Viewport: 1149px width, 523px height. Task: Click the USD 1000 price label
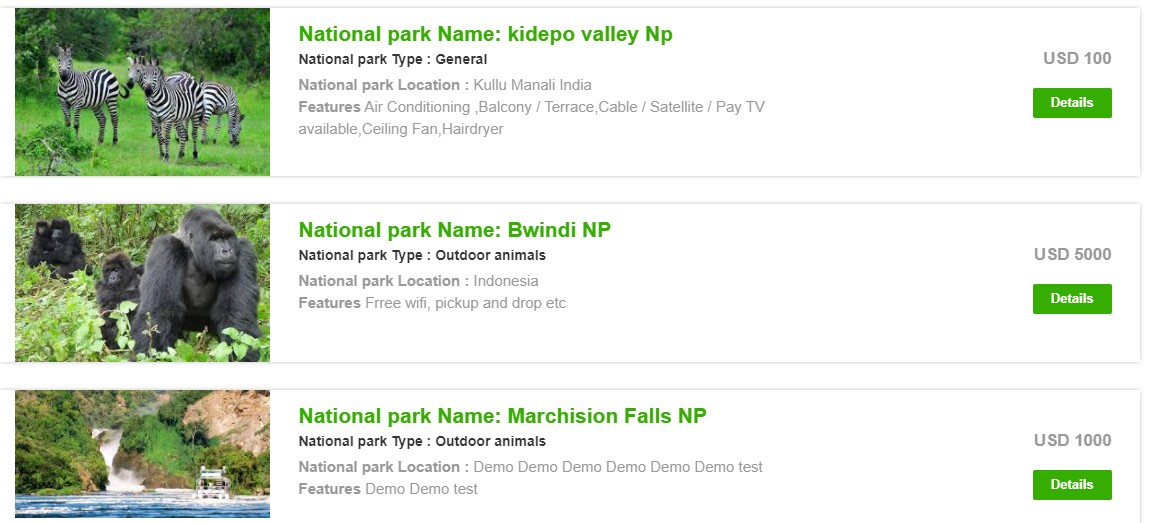click(1072, 441)
